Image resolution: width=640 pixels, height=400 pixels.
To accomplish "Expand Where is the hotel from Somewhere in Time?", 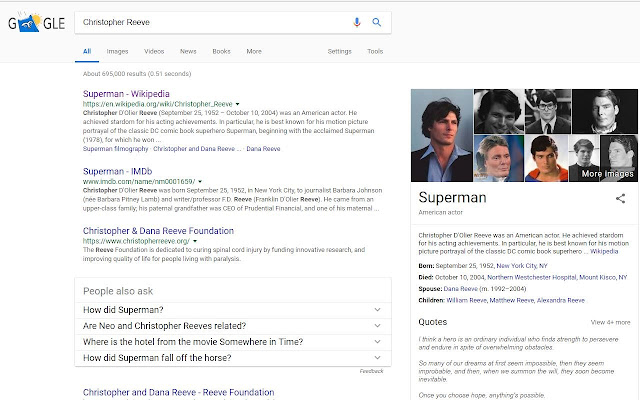I will [233, 342].
